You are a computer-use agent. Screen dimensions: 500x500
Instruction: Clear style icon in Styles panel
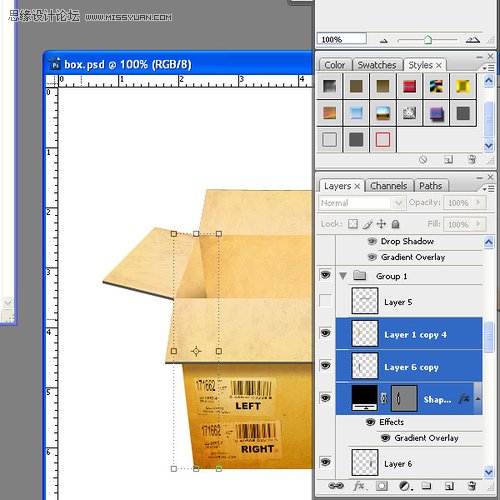423,160
